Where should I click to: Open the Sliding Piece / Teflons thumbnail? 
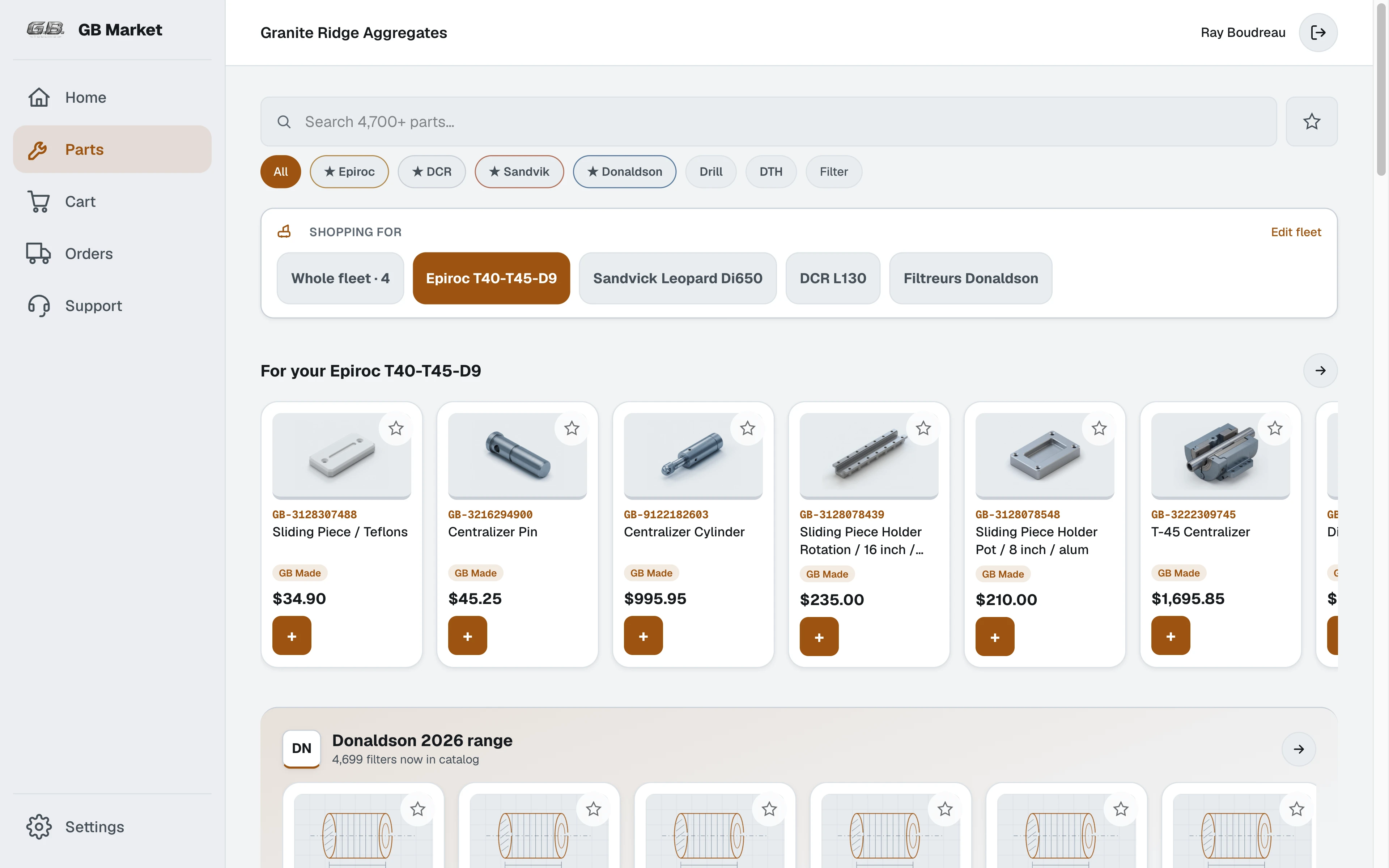[x=341, y=456]
